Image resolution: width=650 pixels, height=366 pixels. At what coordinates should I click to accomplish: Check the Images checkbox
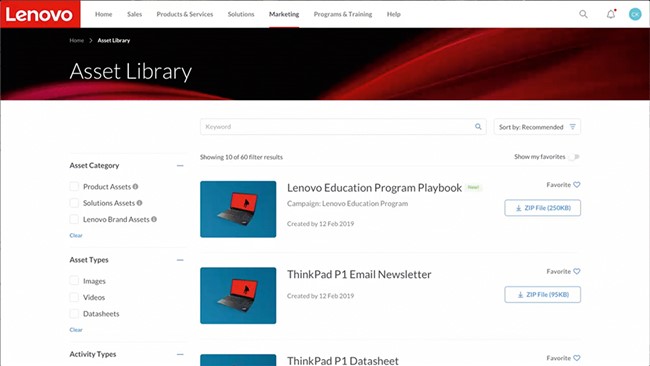(74, 281)
